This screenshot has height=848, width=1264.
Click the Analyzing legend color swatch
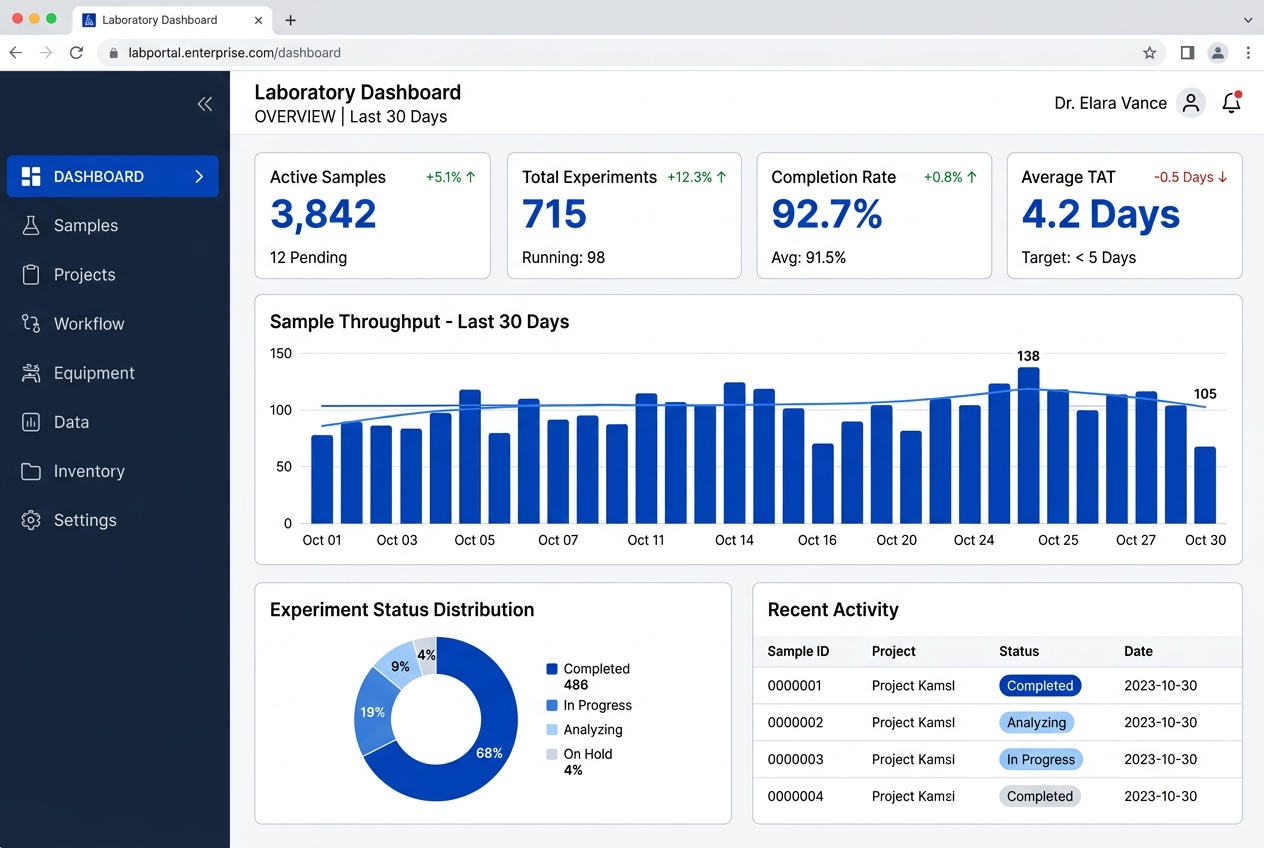pos(552,730)
